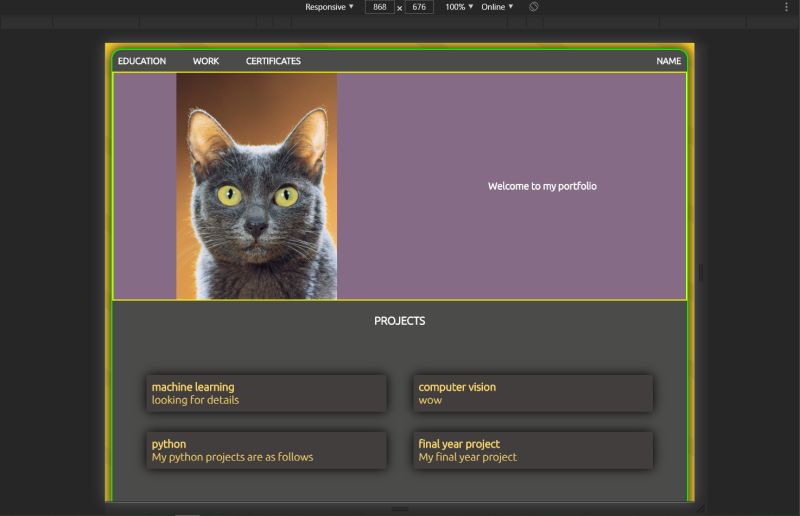Click the viewport width field showing 868
The image size is (800, 516).
(380, 7)
